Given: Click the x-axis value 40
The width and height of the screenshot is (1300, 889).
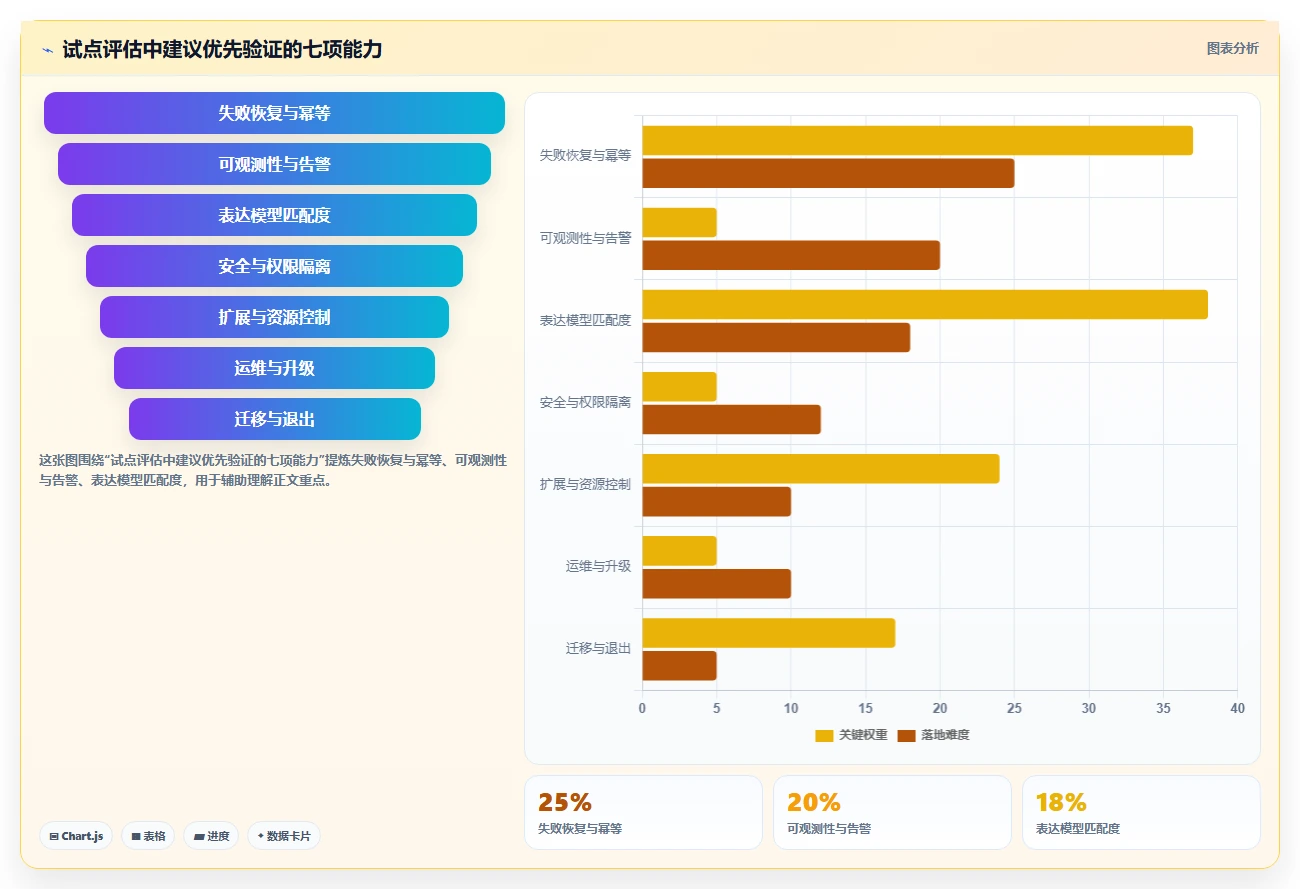Looking at the screenshot, I should pos(1237,708).
